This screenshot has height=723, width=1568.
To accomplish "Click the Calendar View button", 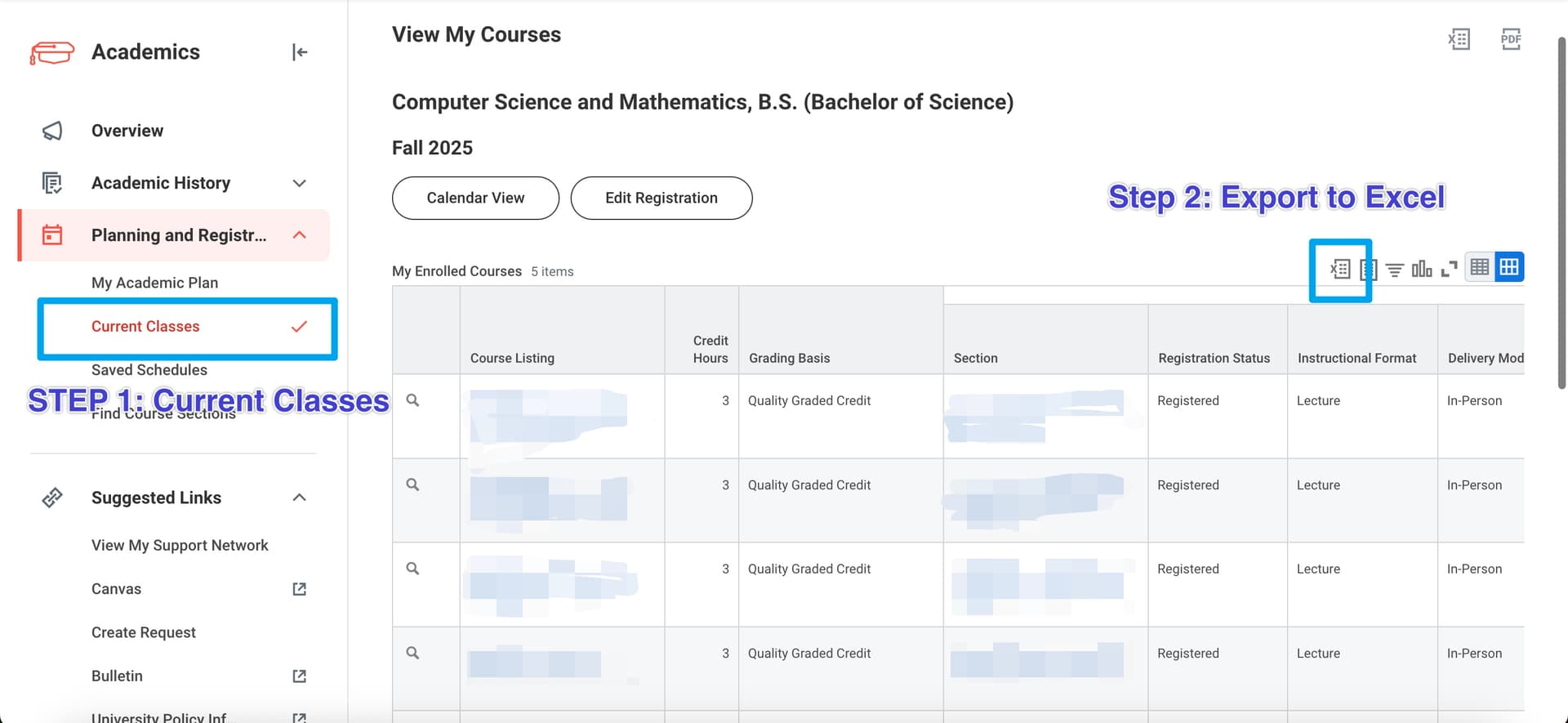I will click(x=475, y=199).
